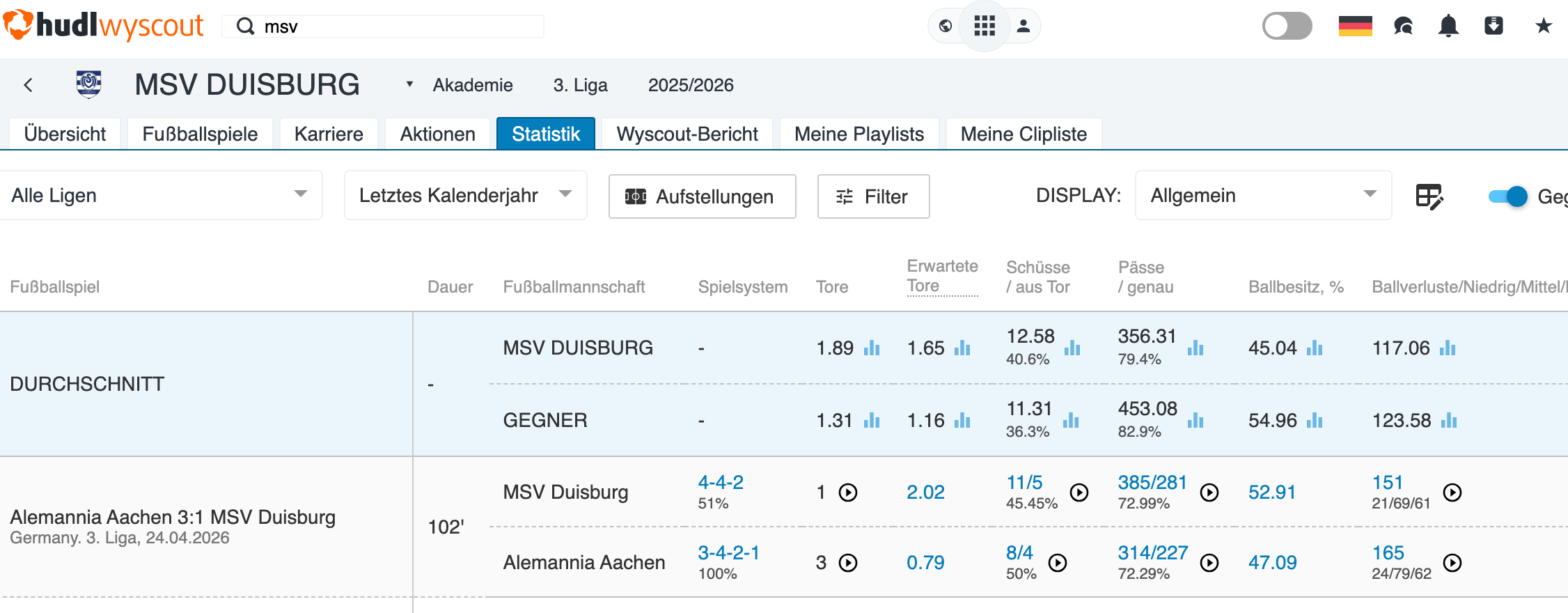Open the user profile icon
The image size is (1568, 613).
tap(1024, 26)
